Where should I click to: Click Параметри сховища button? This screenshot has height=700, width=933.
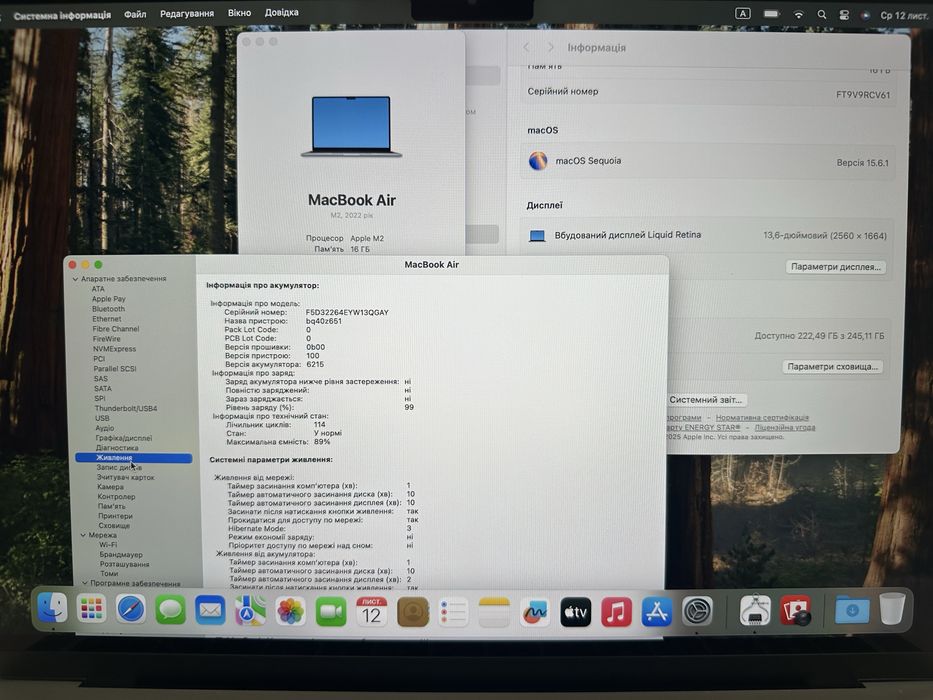832,367
